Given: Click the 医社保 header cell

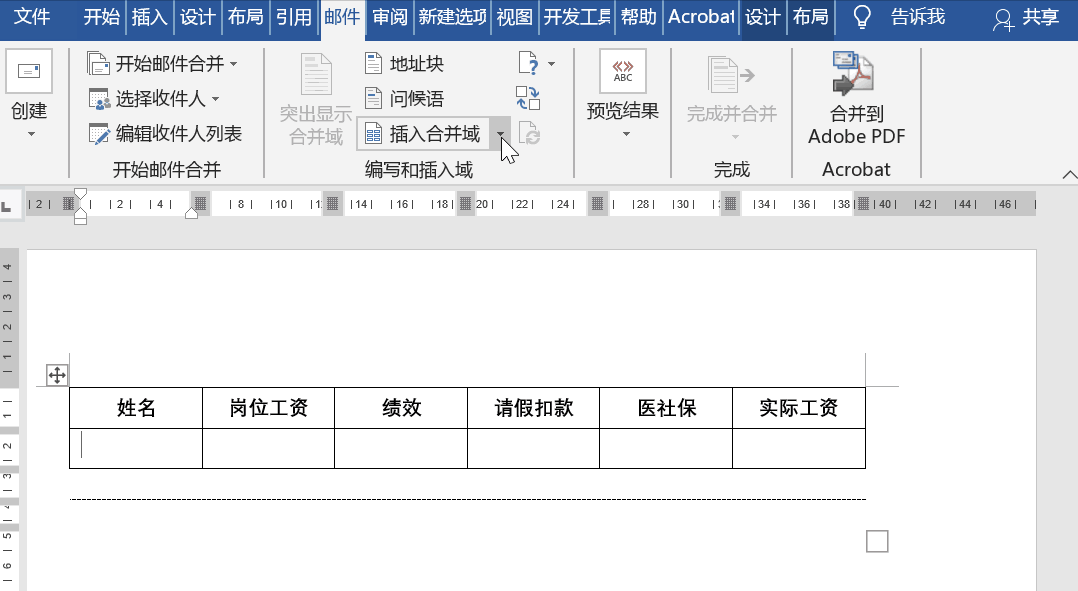Looking at the screenshot, I should click(666, 408).
